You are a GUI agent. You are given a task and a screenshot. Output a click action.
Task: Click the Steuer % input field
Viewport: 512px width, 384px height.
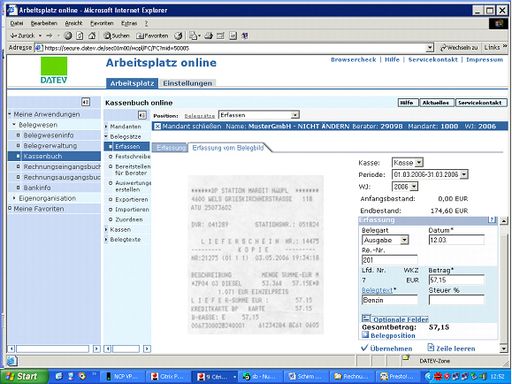pos(456,300)
